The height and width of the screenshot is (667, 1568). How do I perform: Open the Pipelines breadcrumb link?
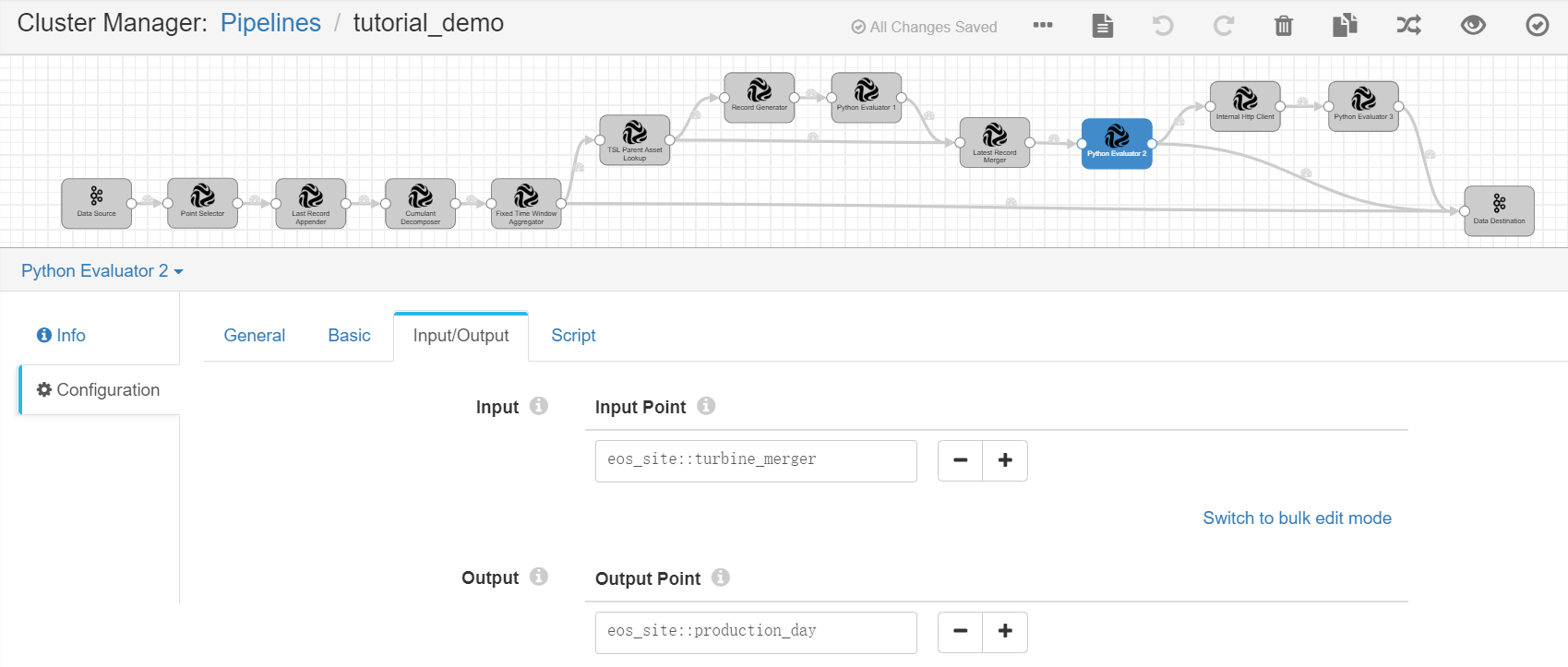point(270,23)
